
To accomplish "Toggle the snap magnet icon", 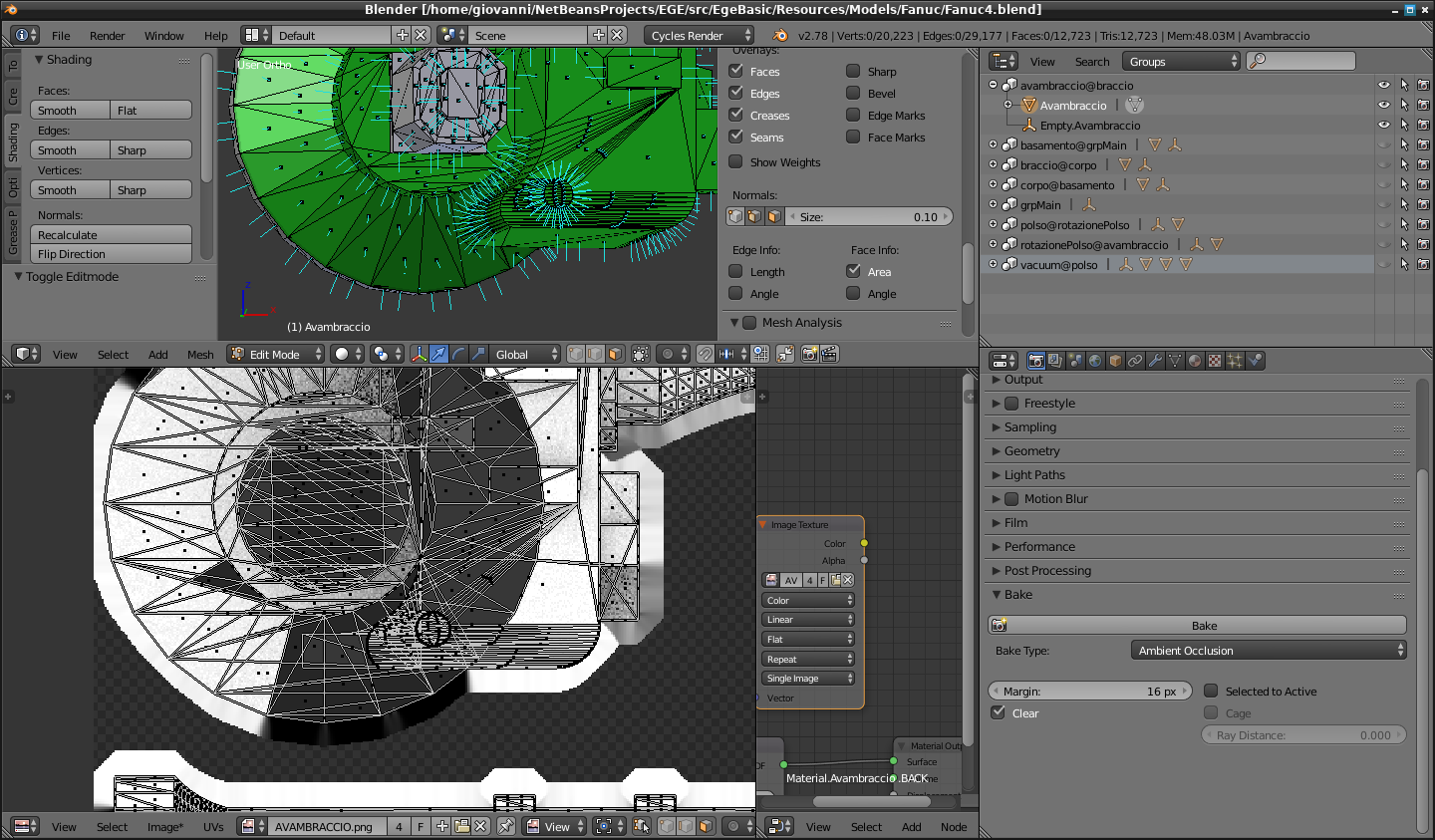I will pyautogui.click(x=705, y=354).
